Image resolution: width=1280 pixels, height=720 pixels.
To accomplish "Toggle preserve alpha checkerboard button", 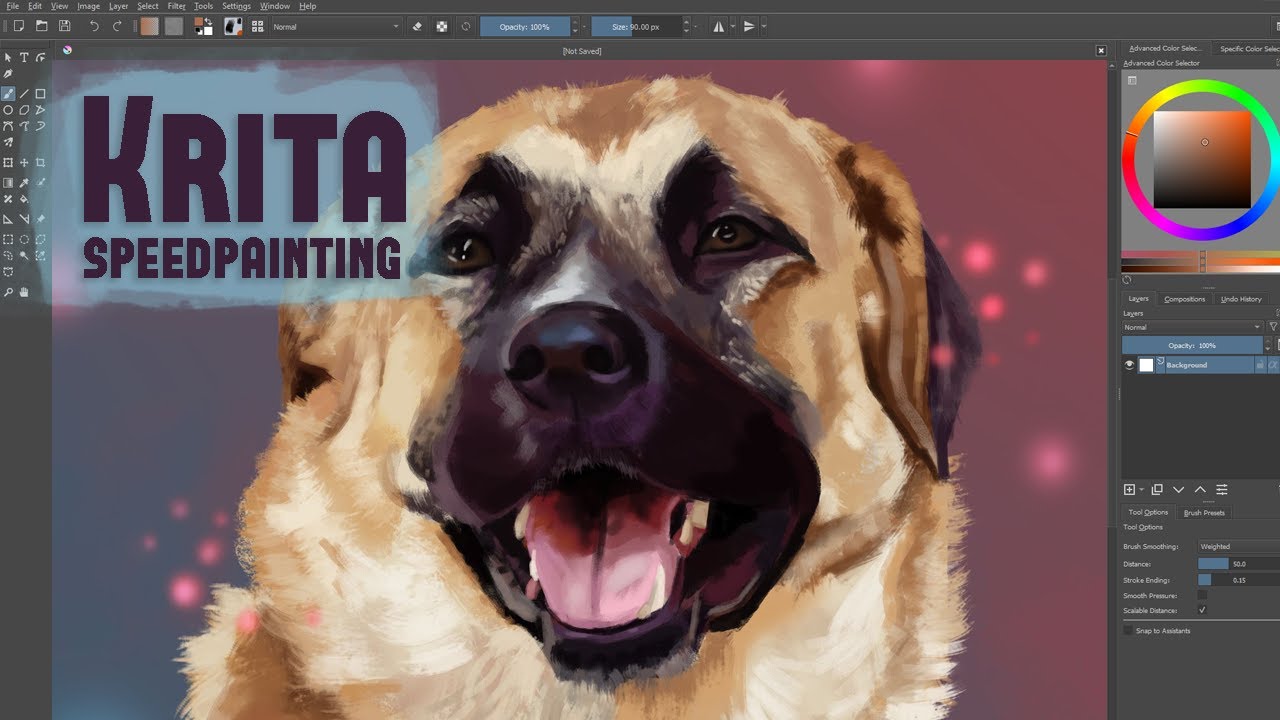I will (442, 26).
